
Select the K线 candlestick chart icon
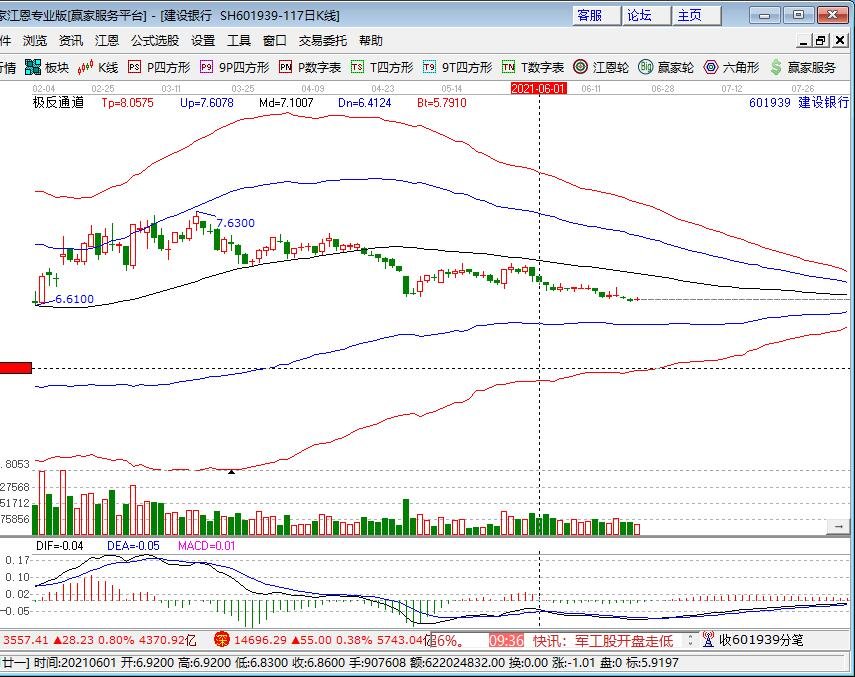pyautogui.click(x=85, y=68)
